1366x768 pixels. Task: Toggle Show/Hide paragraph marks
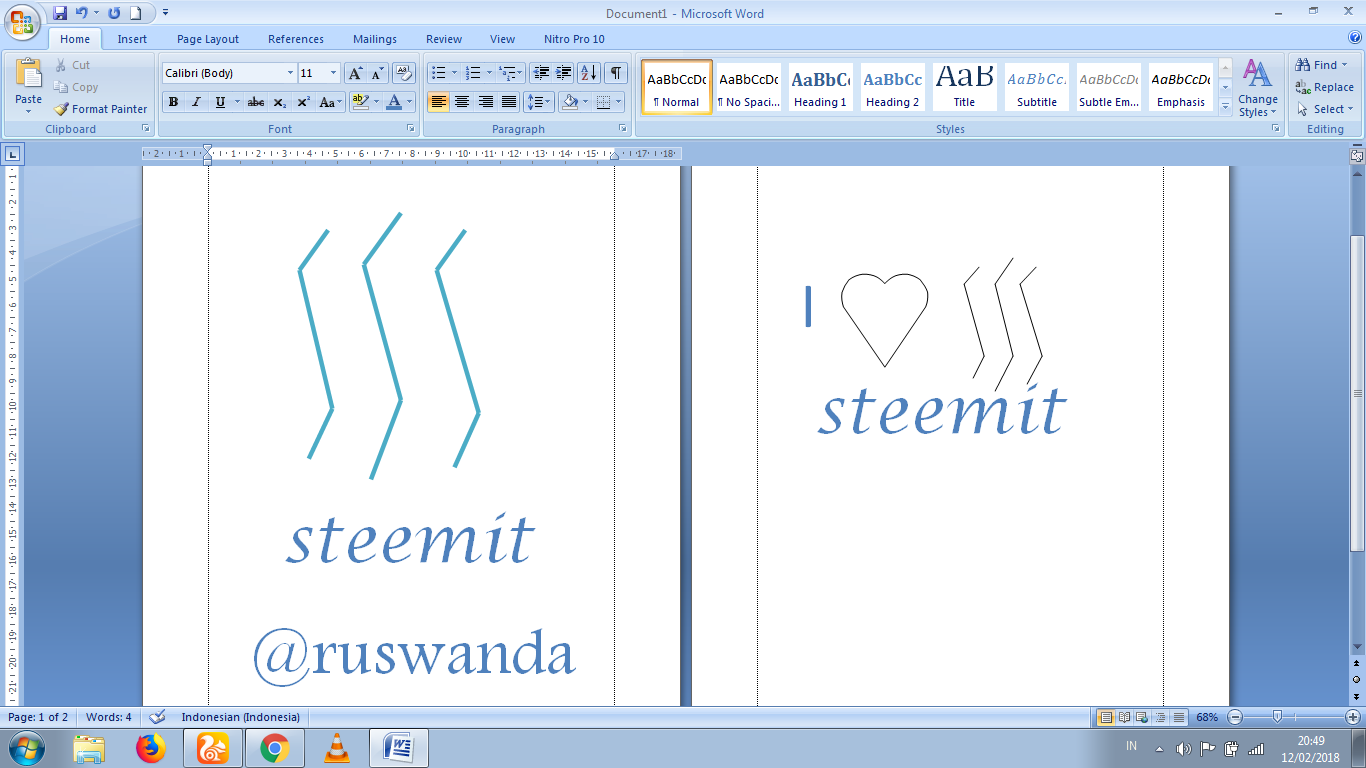coord(617,73)
